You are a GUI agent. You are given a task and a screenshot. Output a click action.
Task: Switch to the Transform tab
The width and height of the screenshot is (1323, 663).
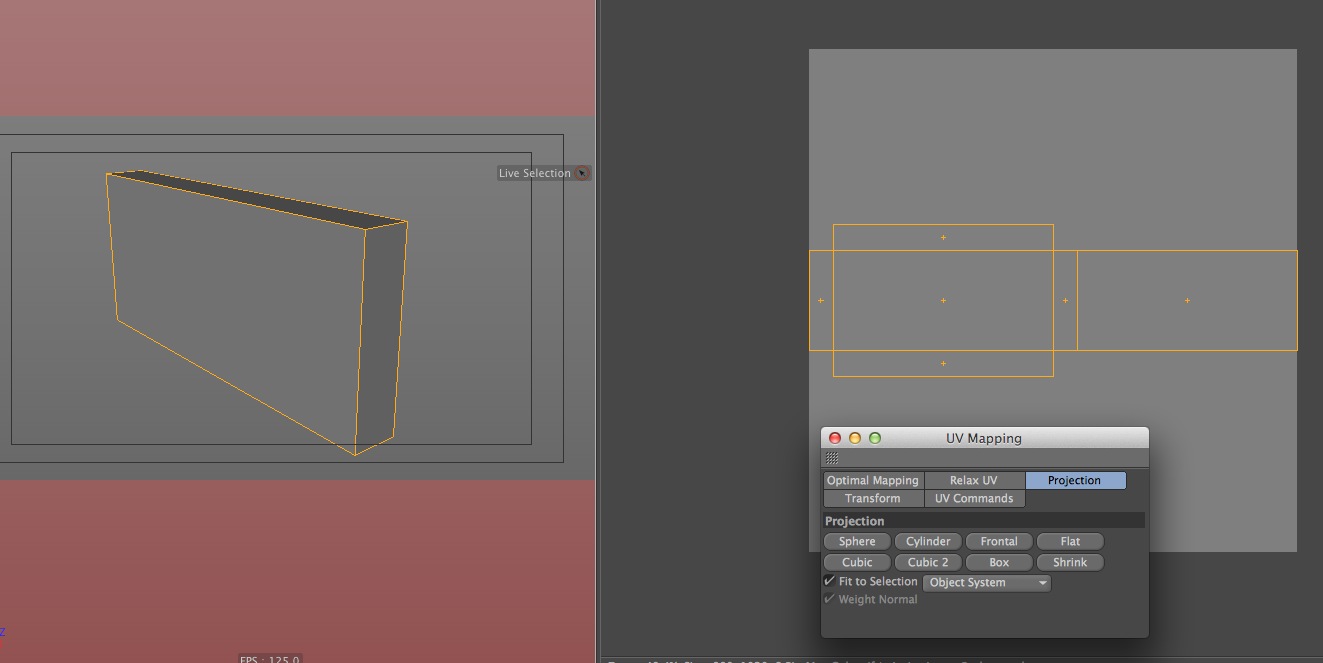[x=873, y=499]
